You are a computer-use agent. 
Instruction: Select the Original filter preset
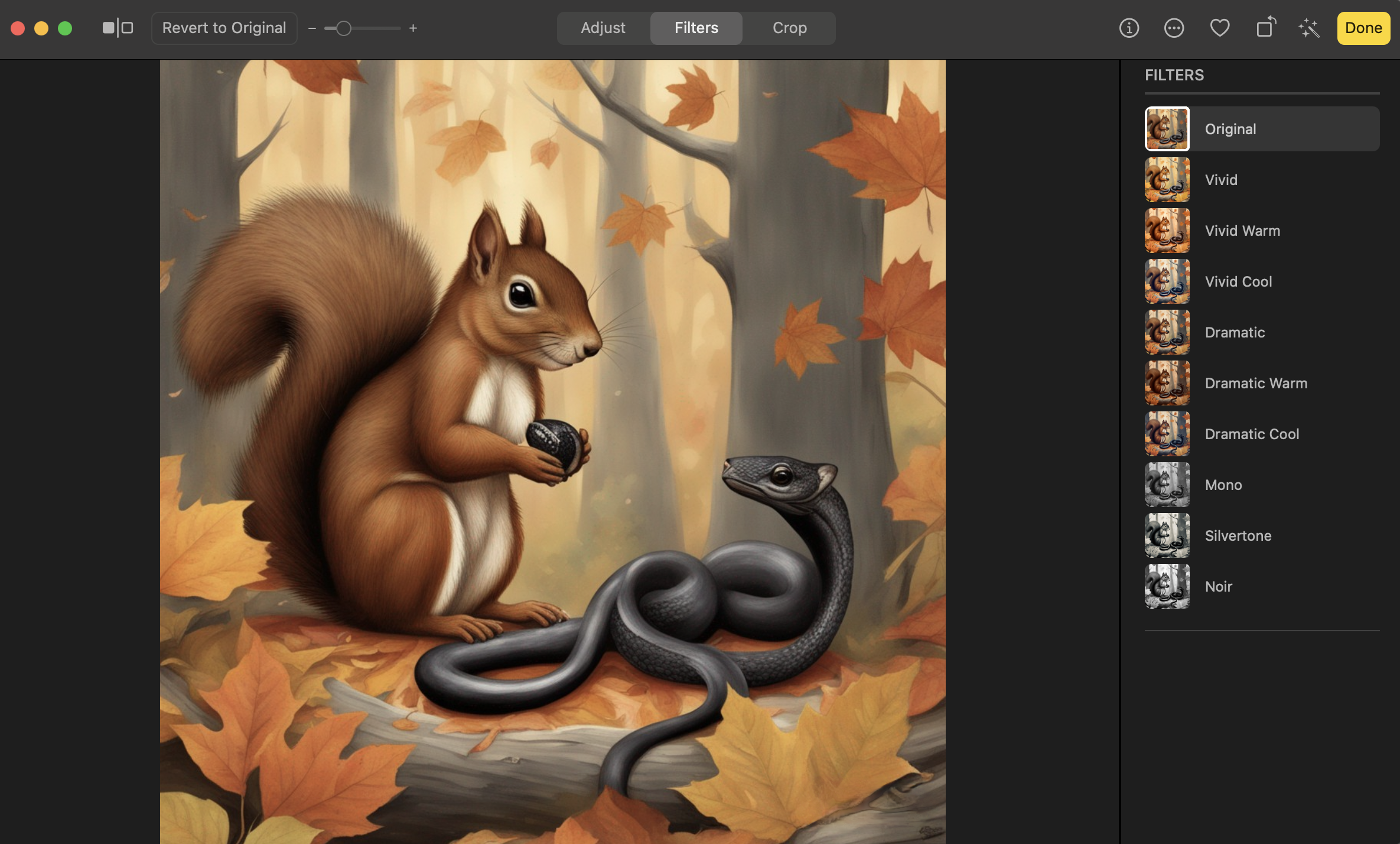(1262, 128)
